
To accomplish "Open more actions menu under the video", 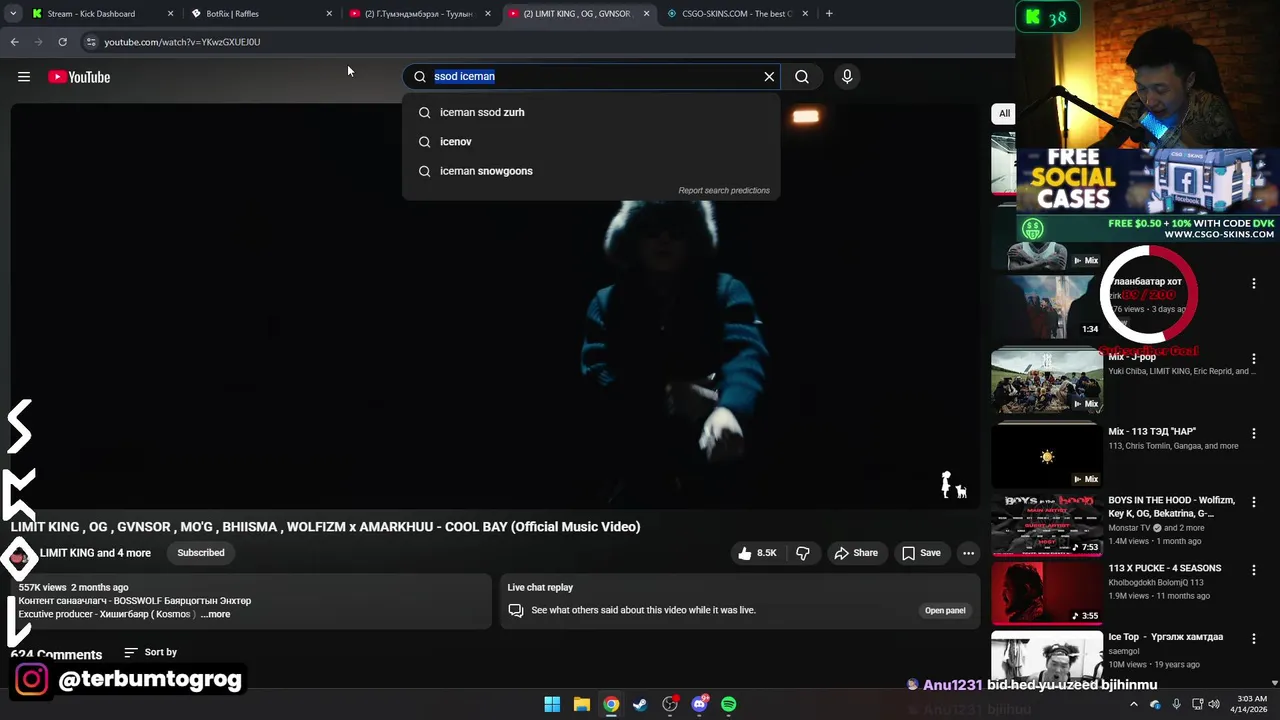I will click(x=968, y=553).
